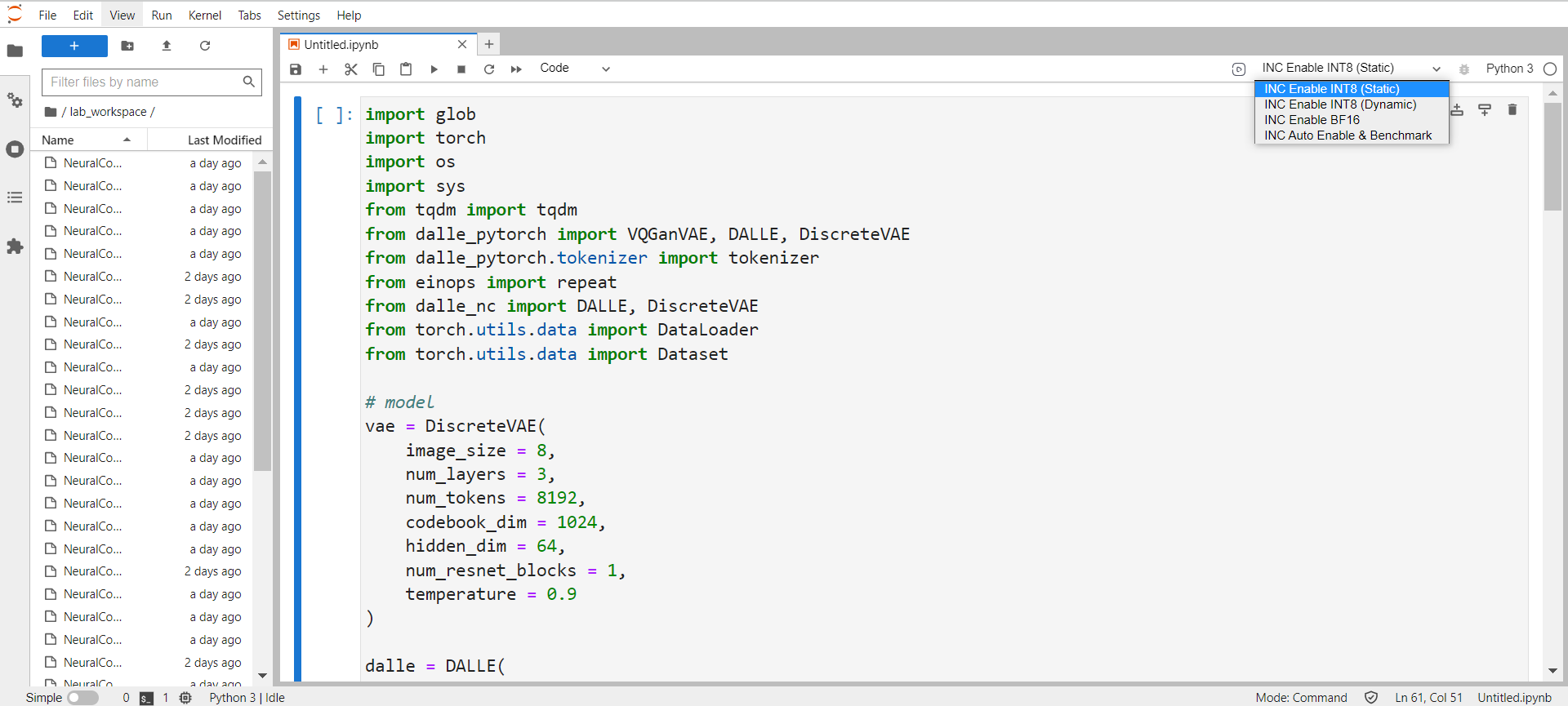
Task: Choose INC Auto Enable & Benchmark option
Action: point(1347,135)
